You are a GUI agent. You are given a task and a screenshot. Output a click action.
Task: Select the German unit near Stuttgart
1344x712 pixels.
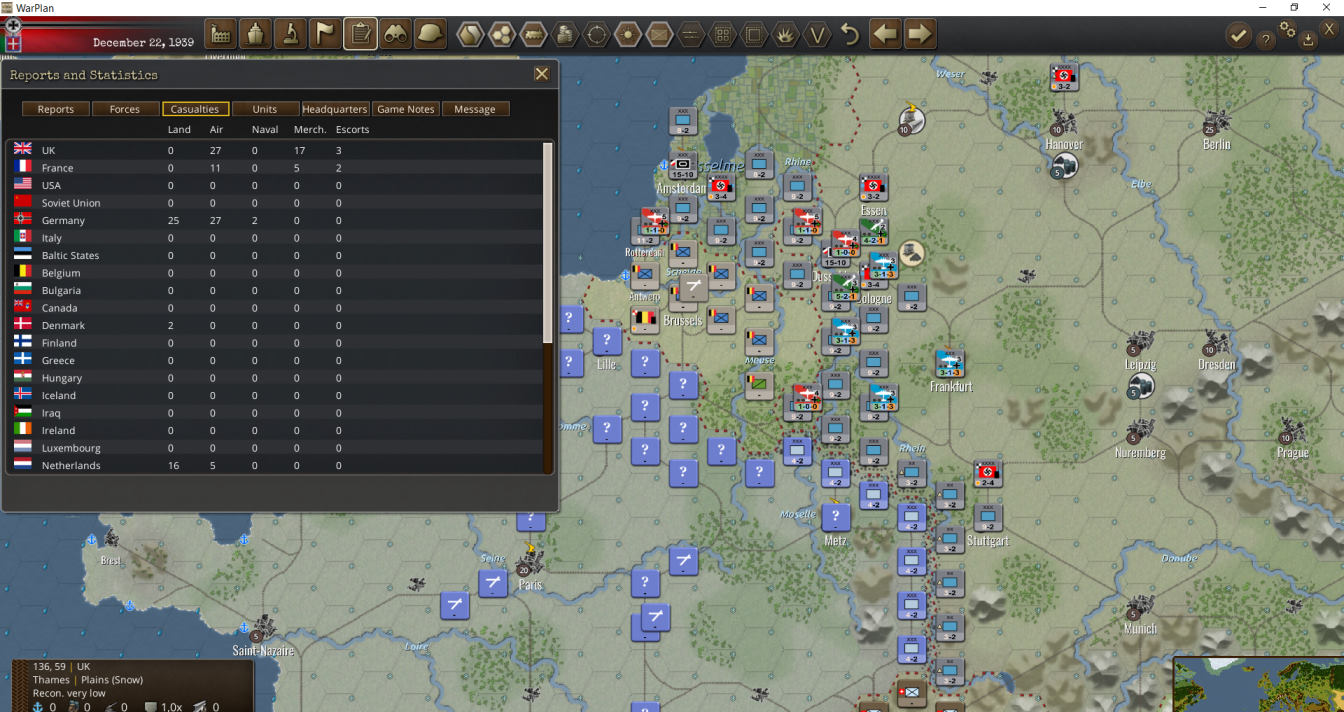point(987,474)
